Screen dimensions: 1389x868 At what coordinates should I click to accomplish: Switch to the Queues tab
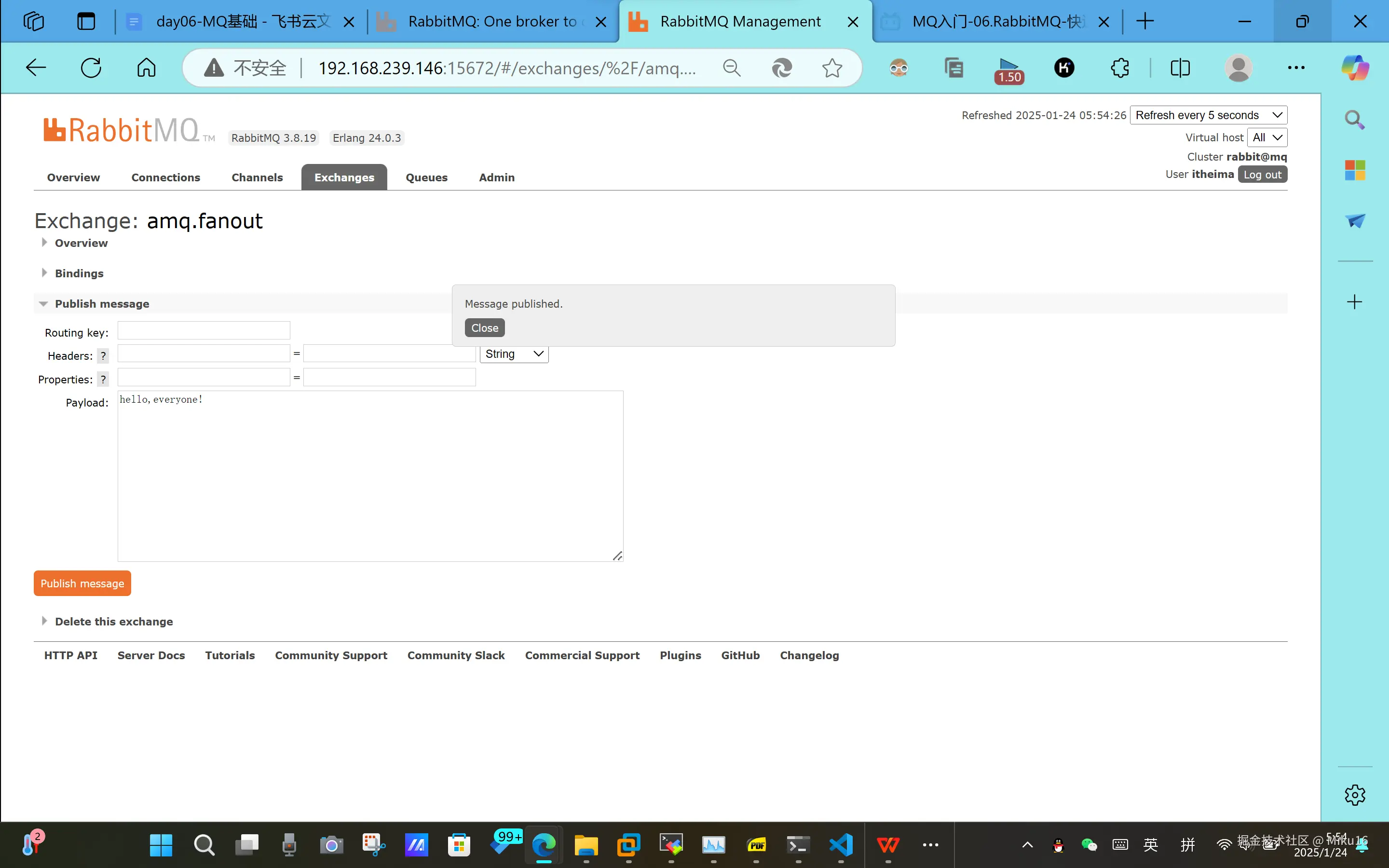[426, 177]
